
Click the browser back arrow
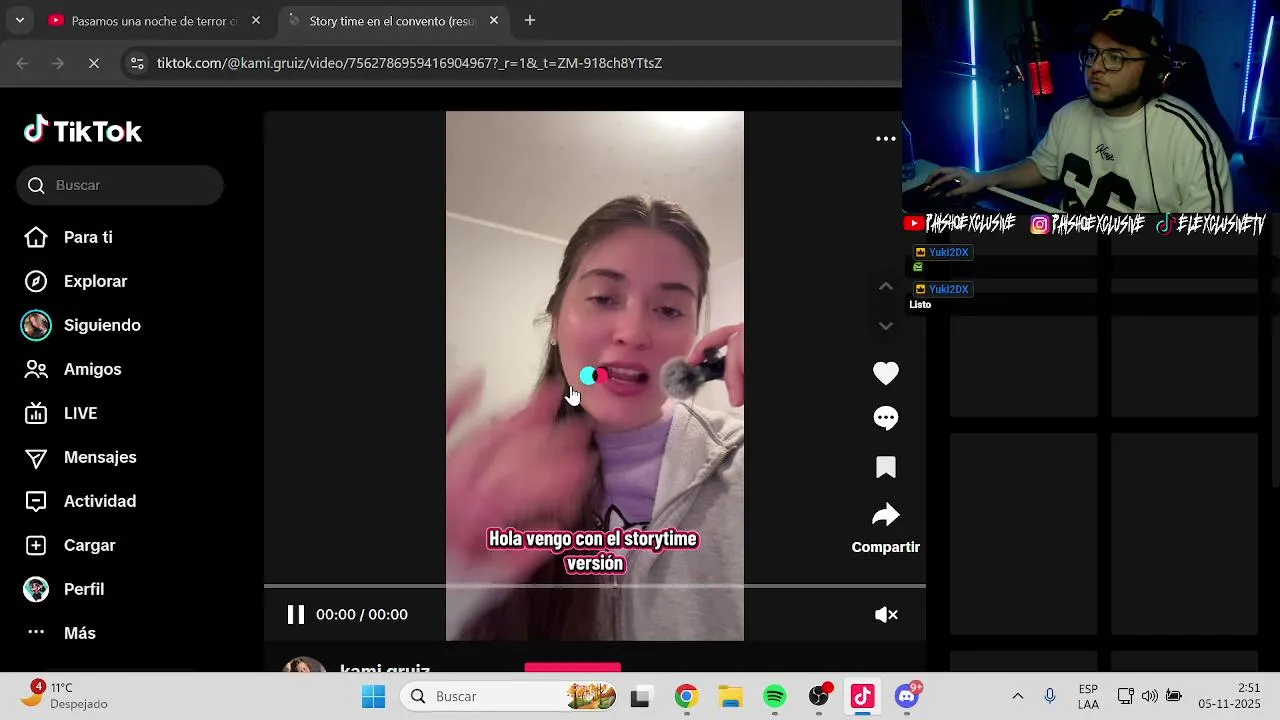[x=22, y=63]
